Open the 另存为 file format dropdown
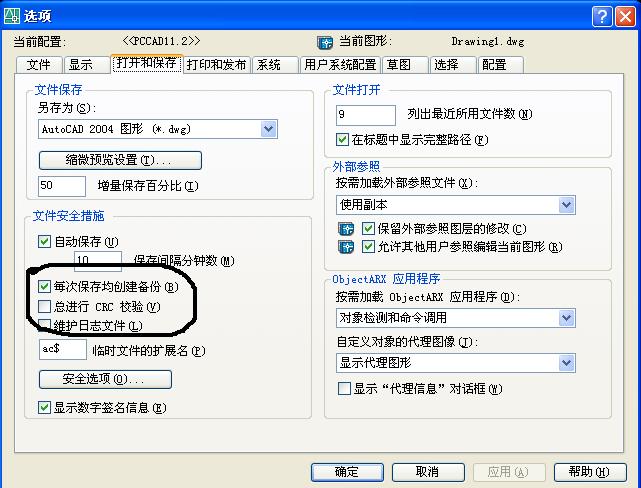Image resolution: width=641 pixels, height=488 pixels. click(x=158, y=129)
